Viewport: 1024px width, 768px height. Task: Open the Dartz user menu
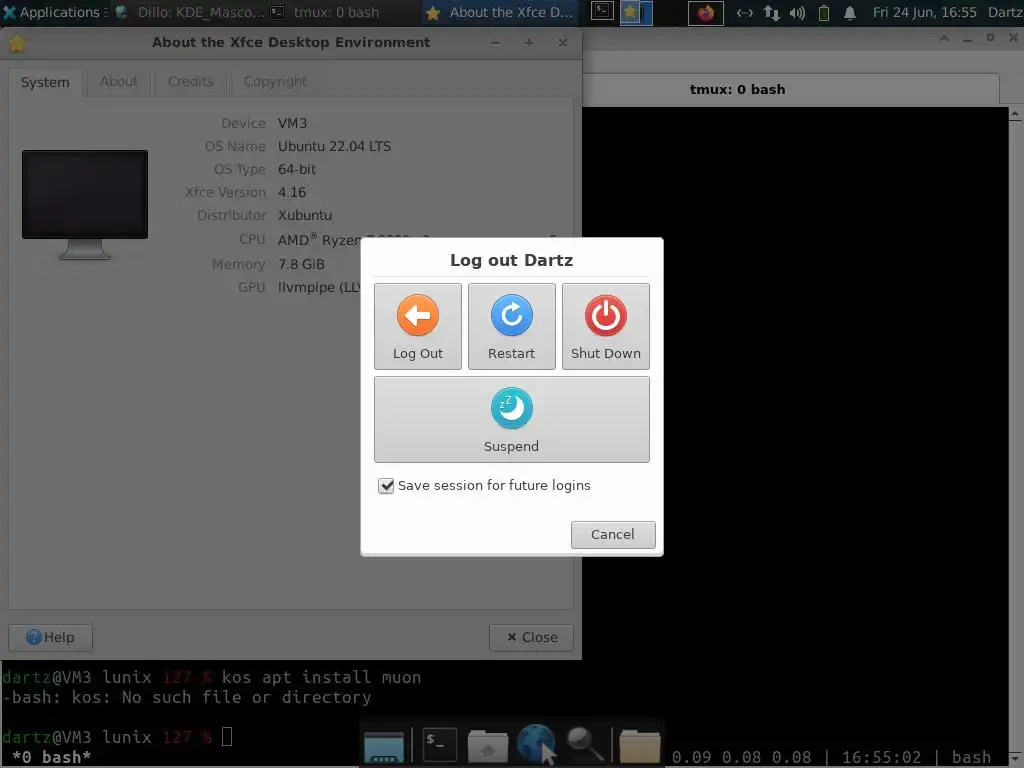tap(1004, 12)
